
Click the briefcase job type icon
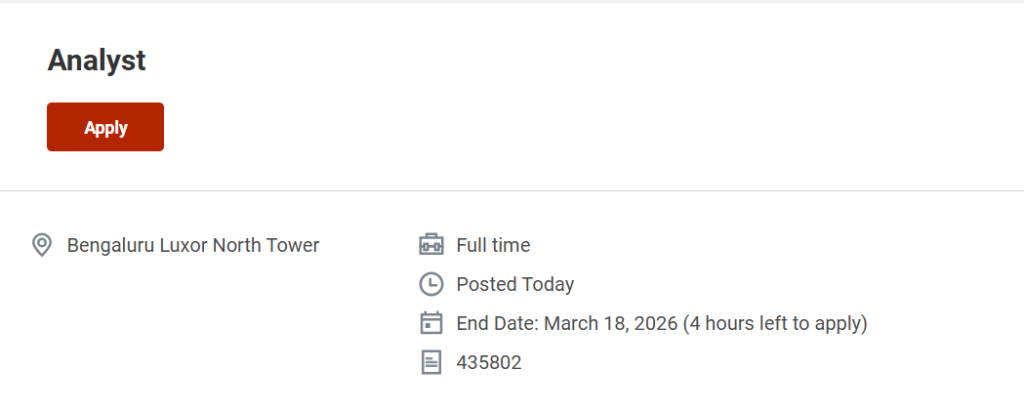click(431, 245)
